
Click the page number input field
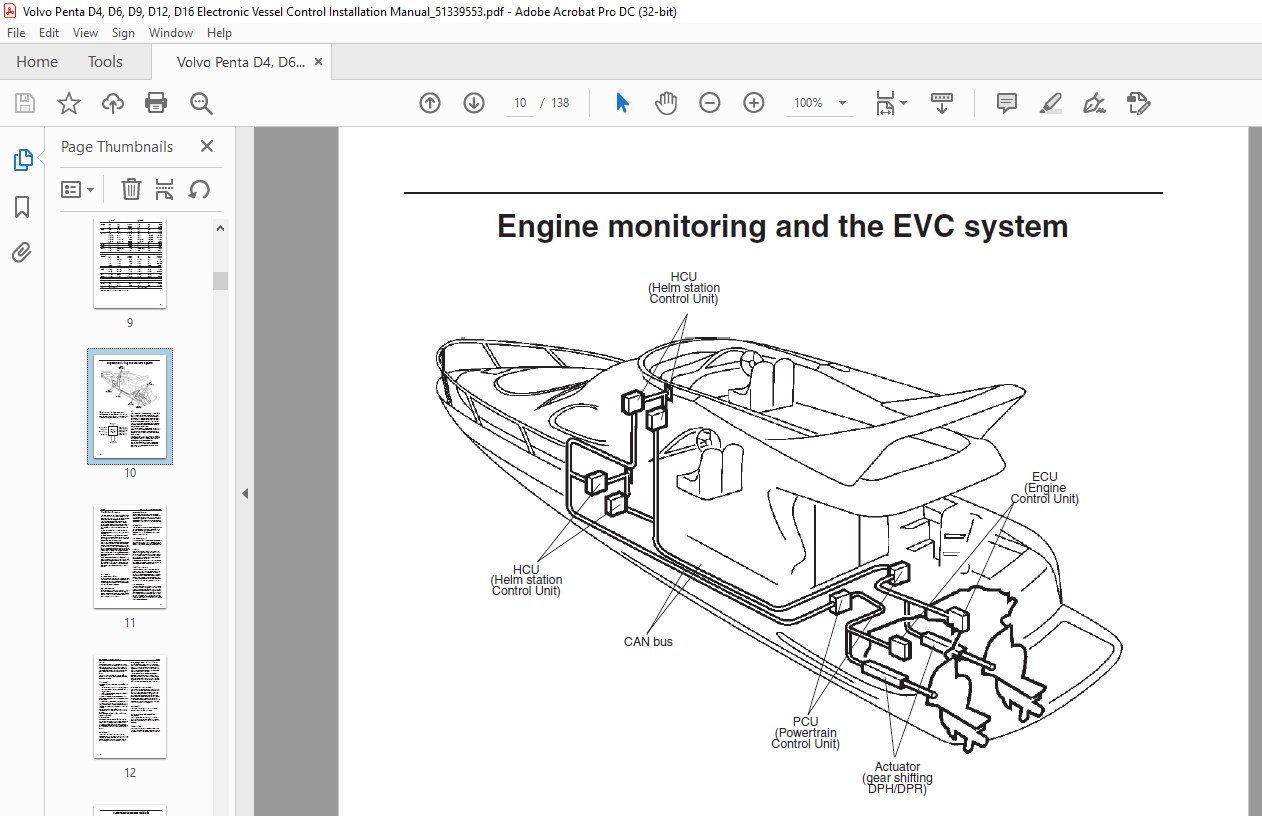[520, 103]
